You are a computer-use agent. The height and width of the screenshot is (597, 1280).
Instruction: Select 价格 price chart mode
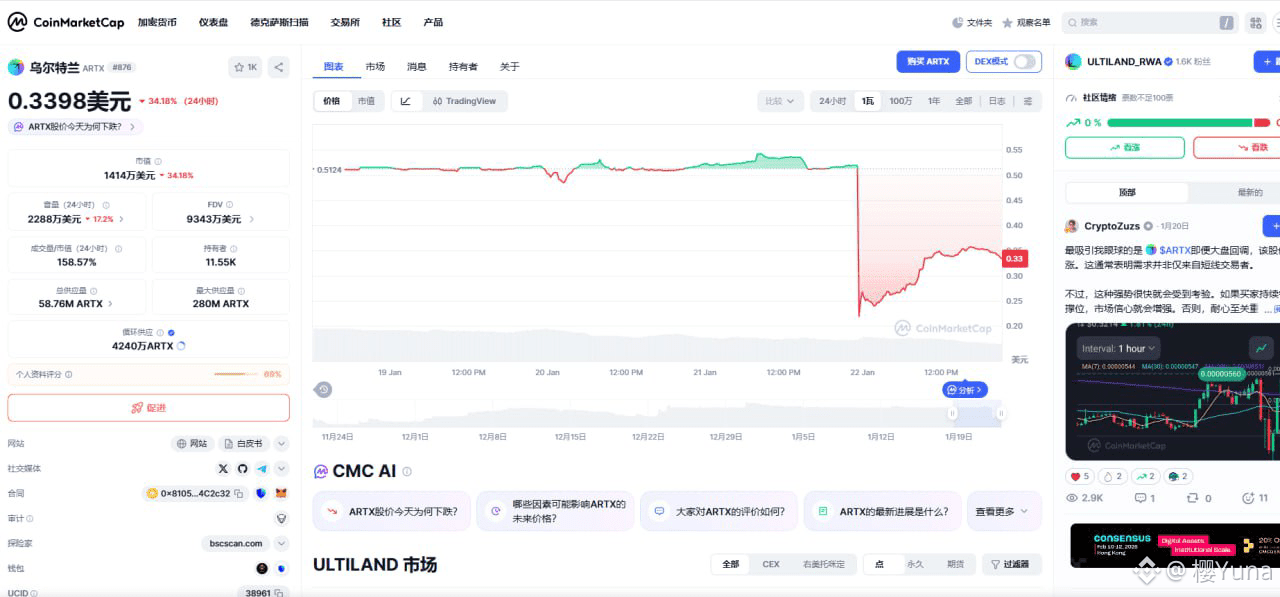tap(331, 101)
